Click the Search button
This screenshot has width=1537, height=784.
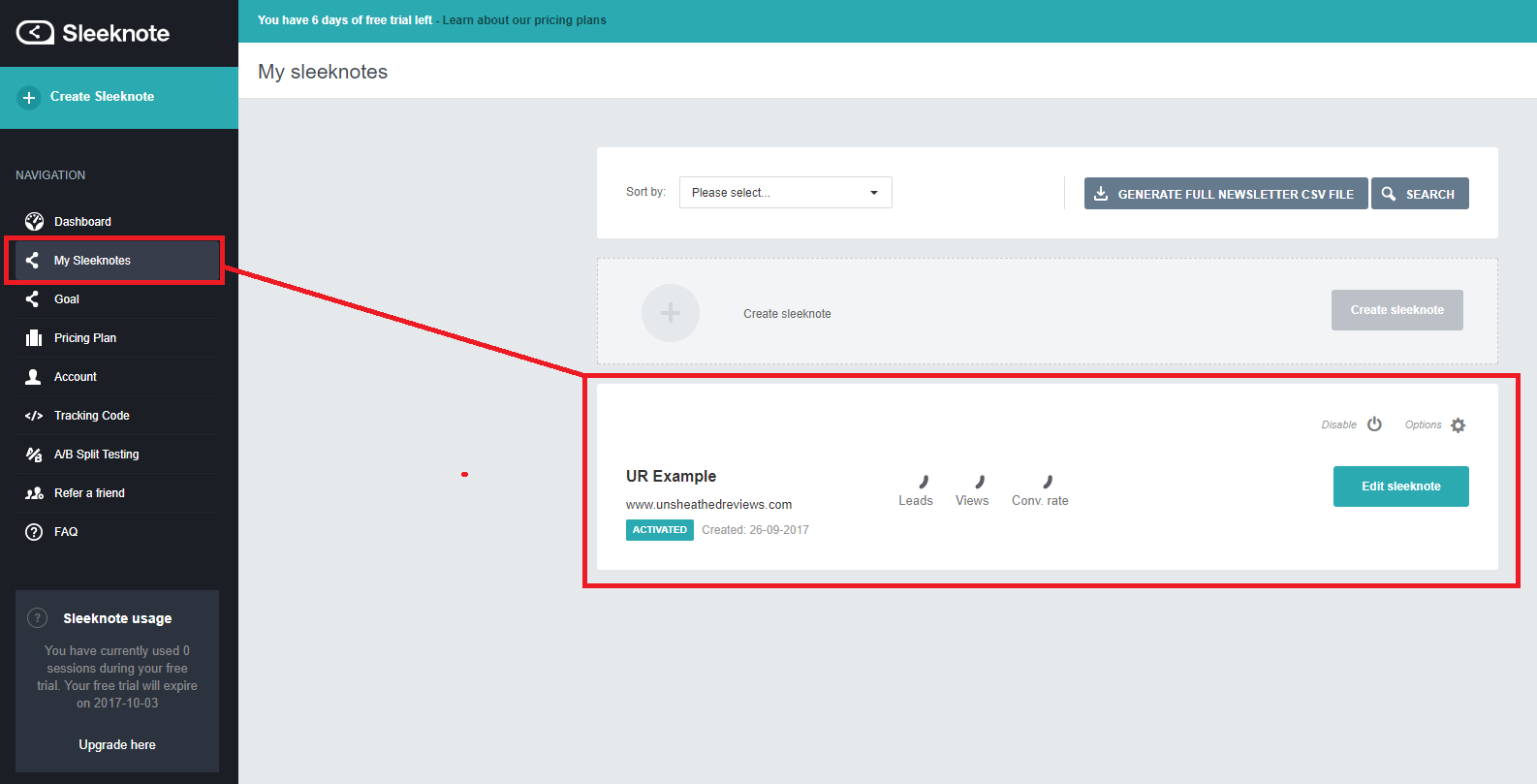pyautogui.click(x=1420, y=194)
